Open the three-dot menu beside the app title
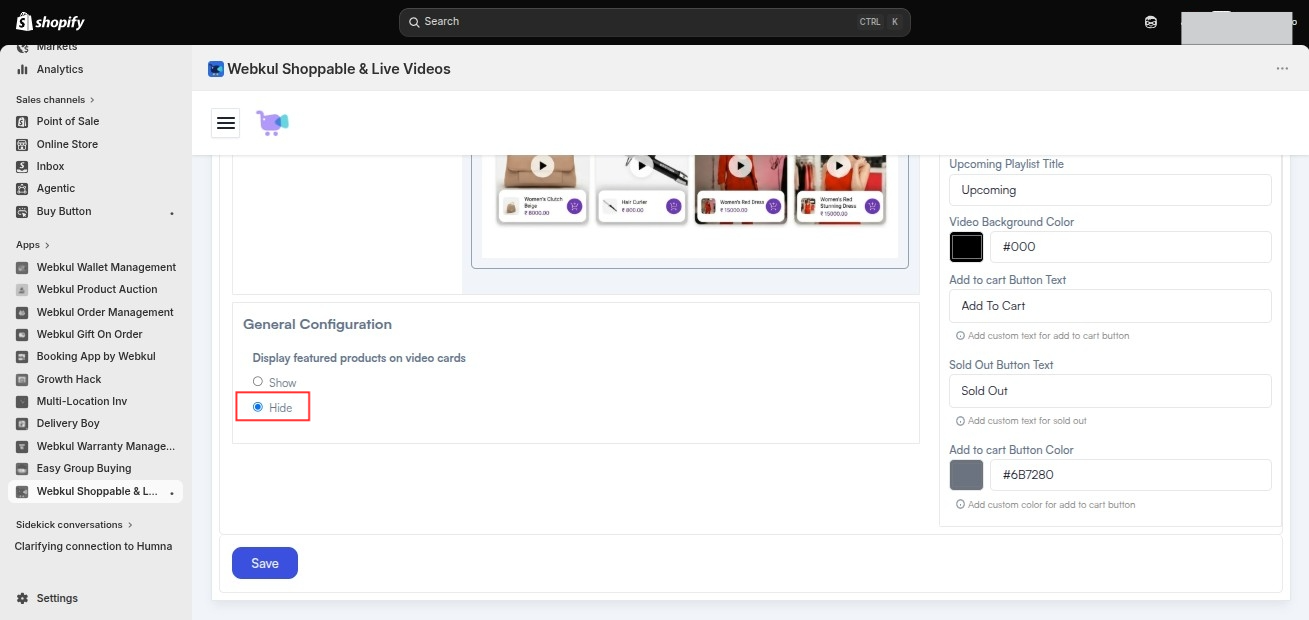The height and width of the screenshot is (620, 1309). click(1282, 69)
